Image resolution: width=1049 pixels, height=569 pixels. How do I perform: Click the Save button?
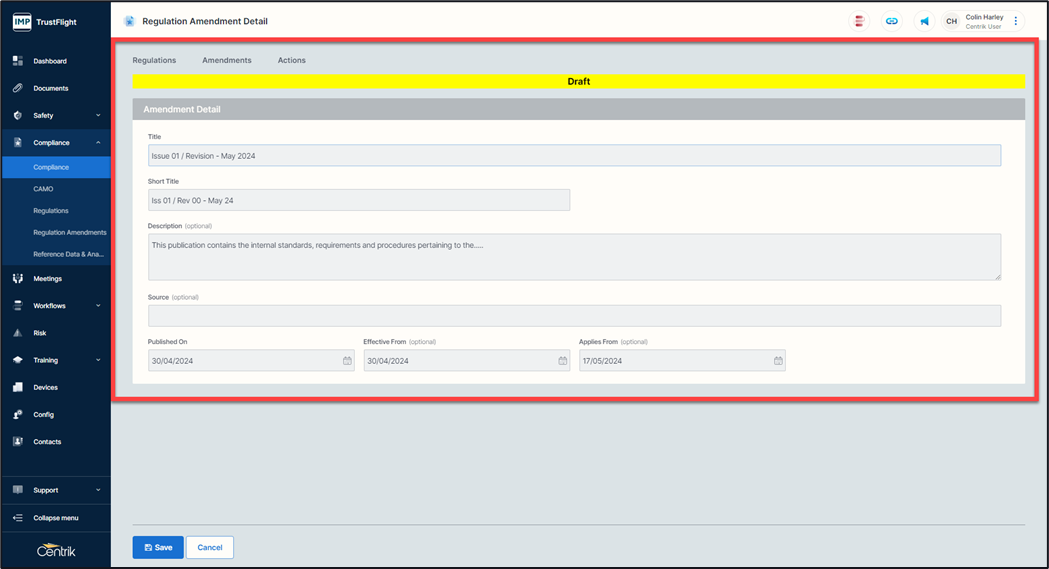(158, 547)
